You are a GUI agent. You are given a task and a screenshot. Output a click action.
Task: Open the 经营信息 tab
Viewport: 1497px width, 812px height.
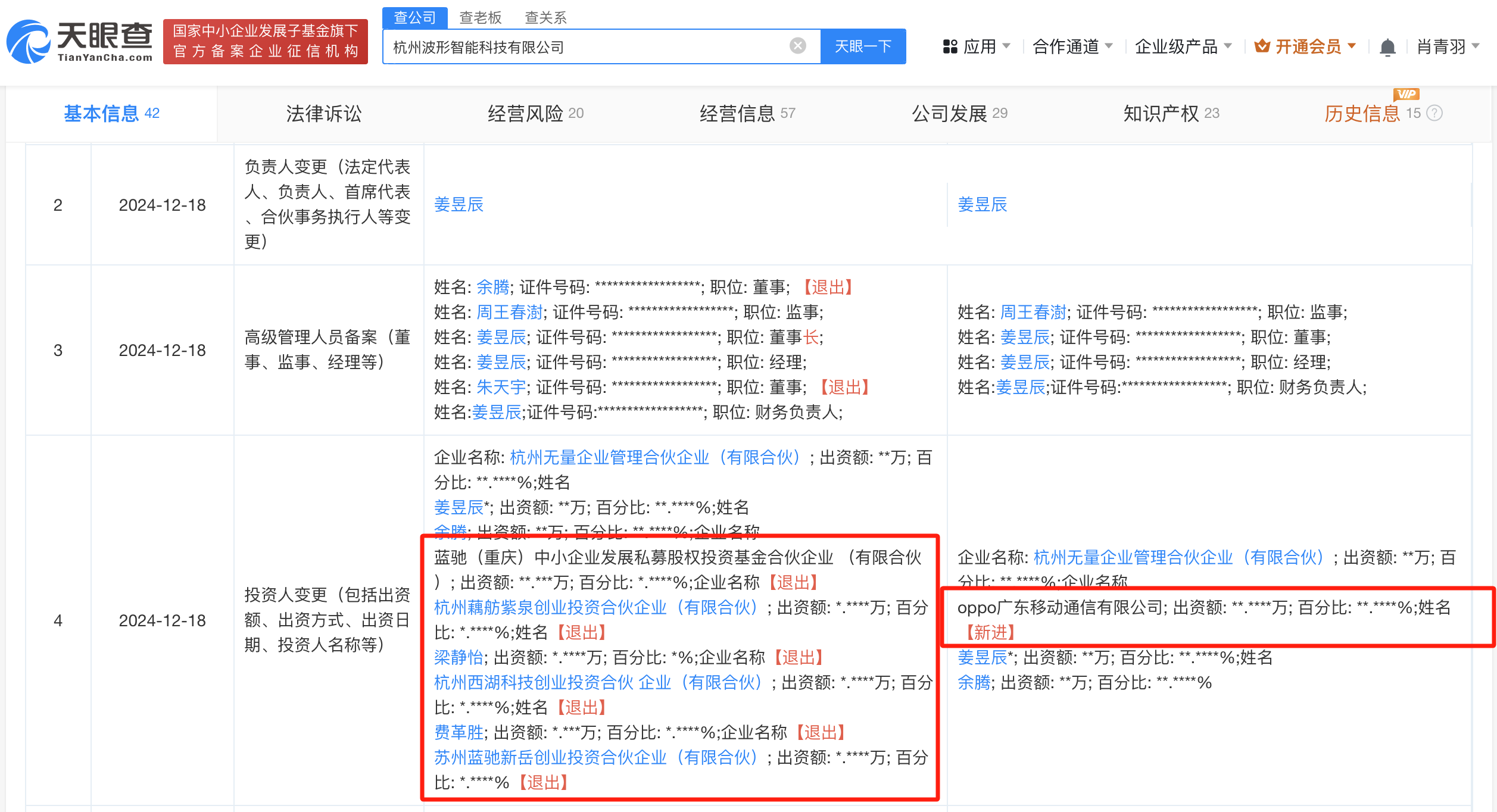pos(747,113)
